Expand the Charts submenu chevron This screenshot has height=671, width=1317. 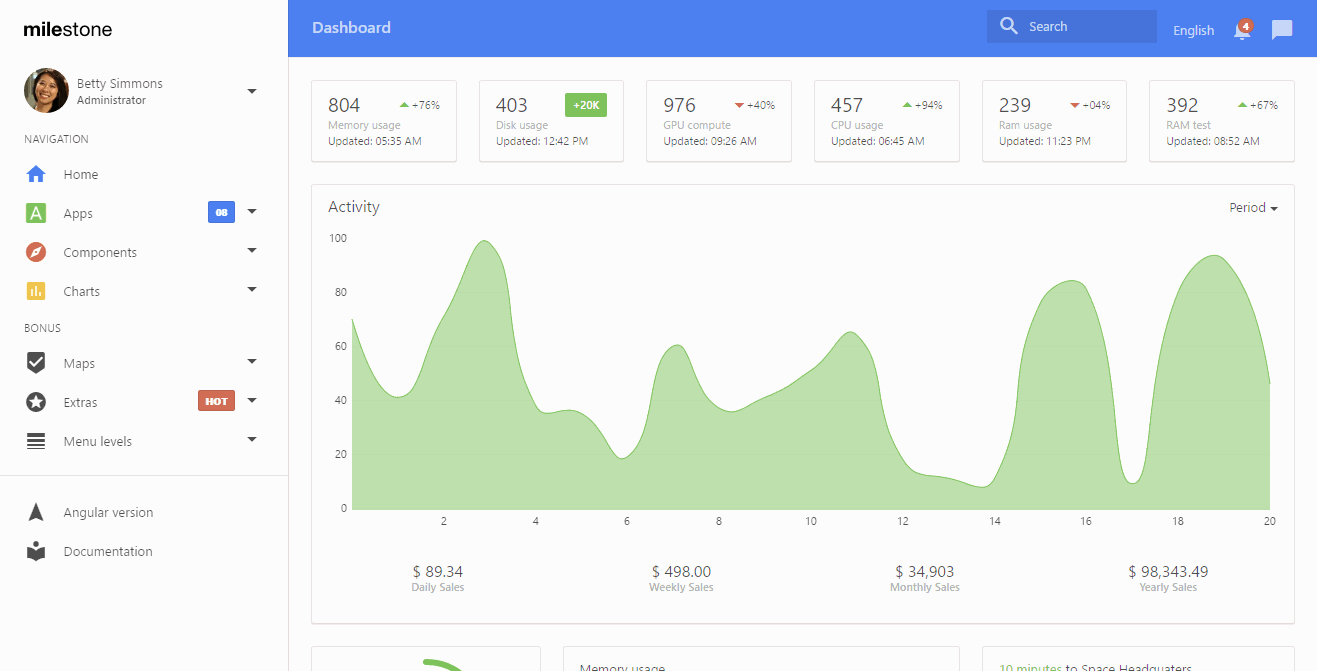pyautogui.click(x=251, y=290)
